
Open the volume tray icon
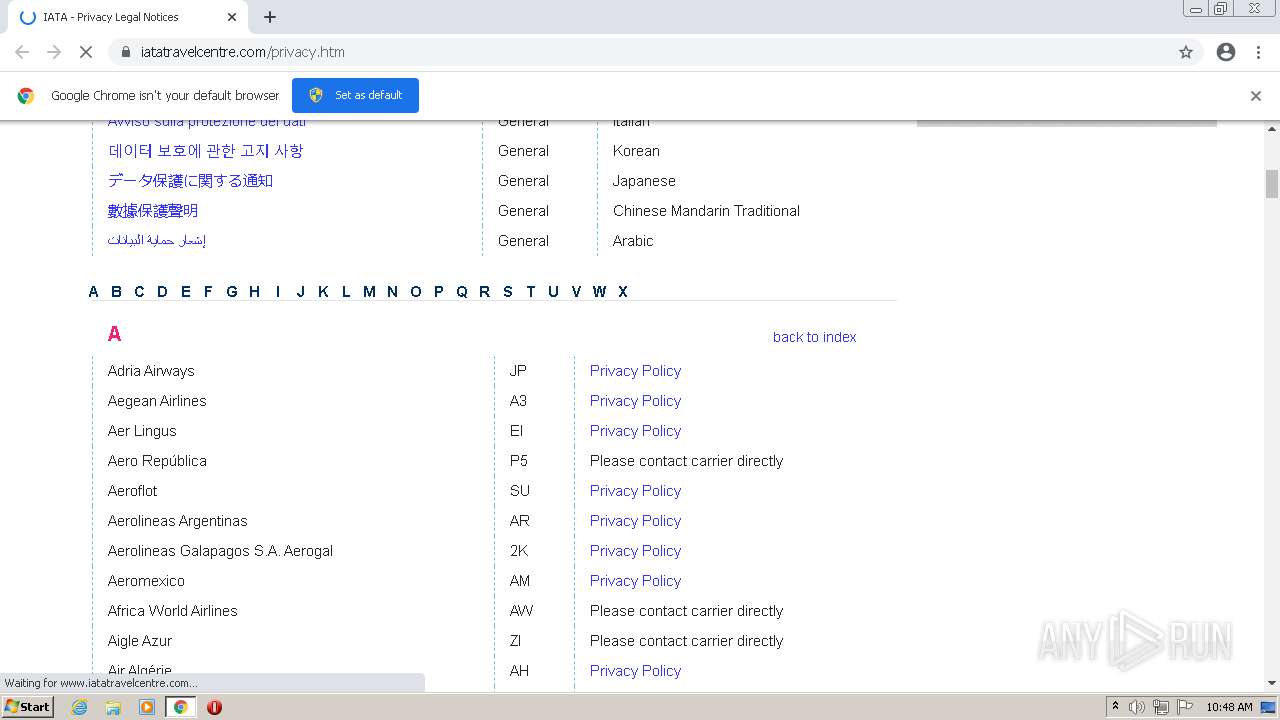point(1137,707)
